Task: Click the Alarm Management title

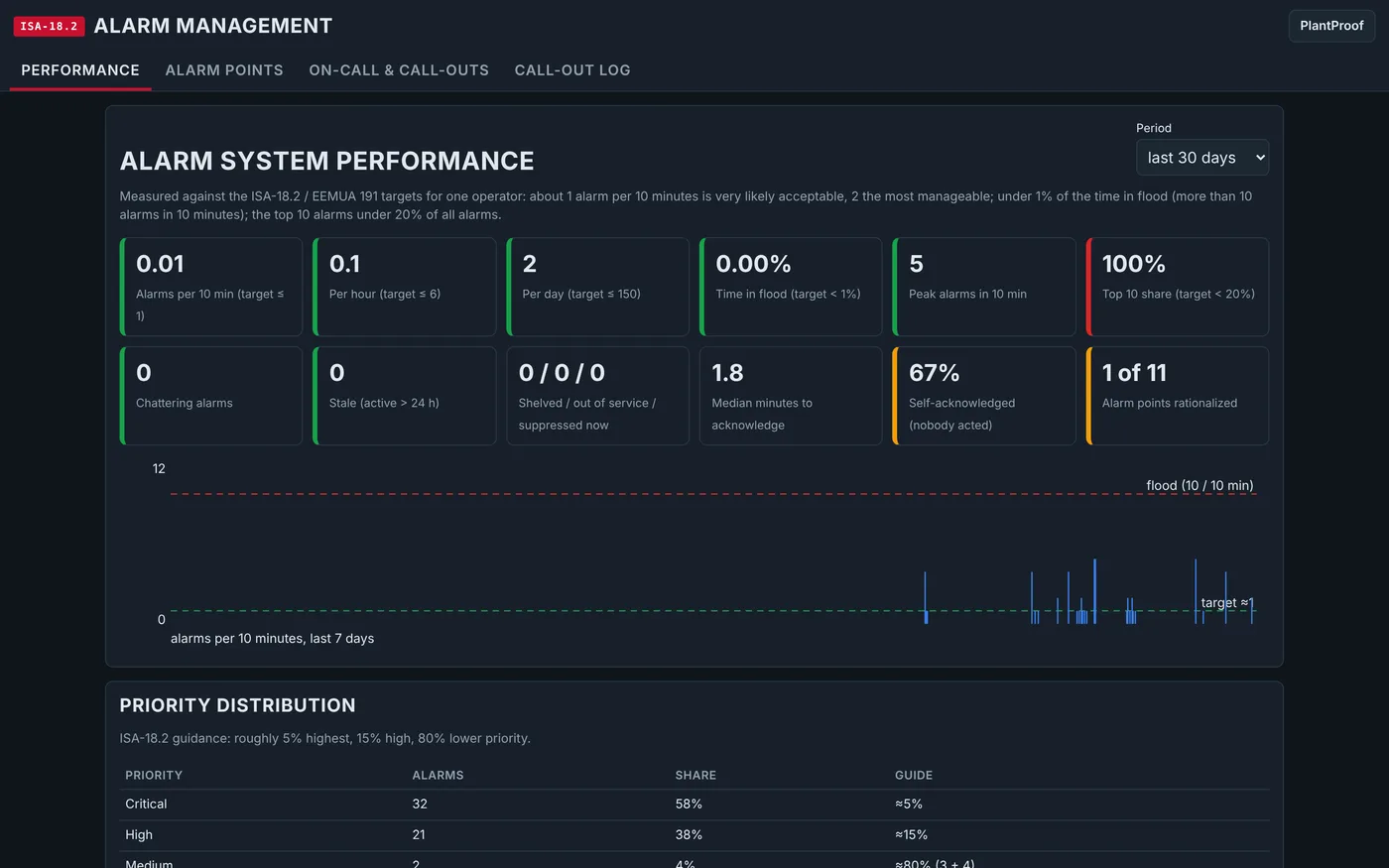Action: pos(213,26)
